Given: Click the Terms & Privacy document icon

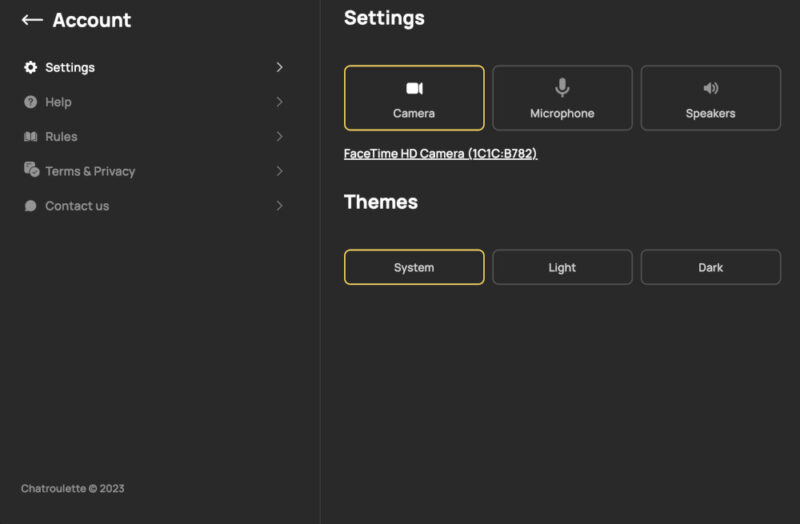Looking at the screenshot, I should click(31, 169).
